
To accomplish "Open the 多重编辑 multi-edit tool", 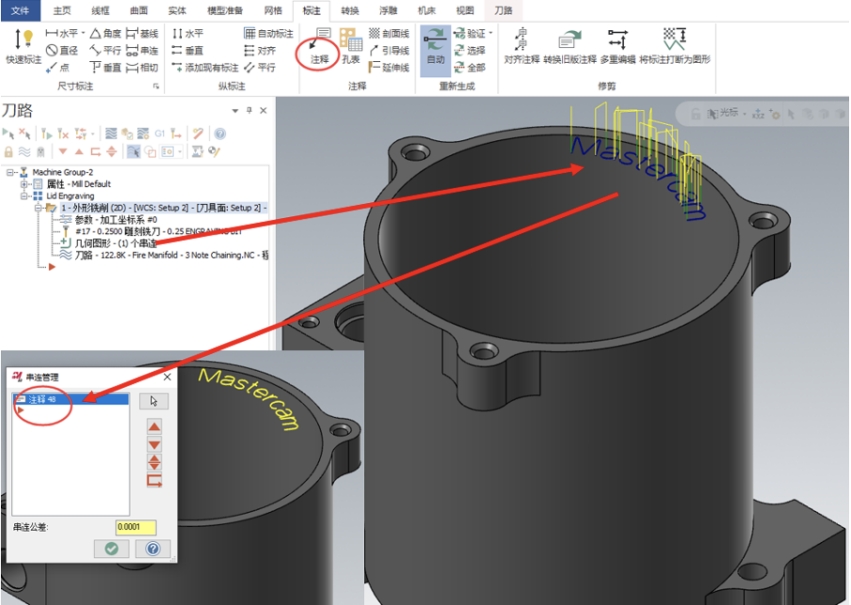I will click(618, 46).
